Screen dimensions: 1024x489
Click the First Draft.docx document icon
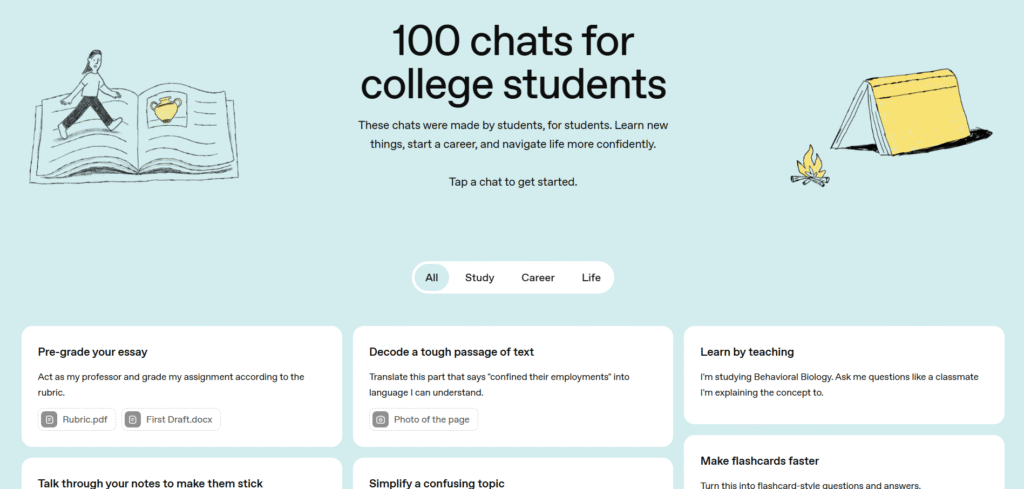pyautogui.click(x=134, y=420)
